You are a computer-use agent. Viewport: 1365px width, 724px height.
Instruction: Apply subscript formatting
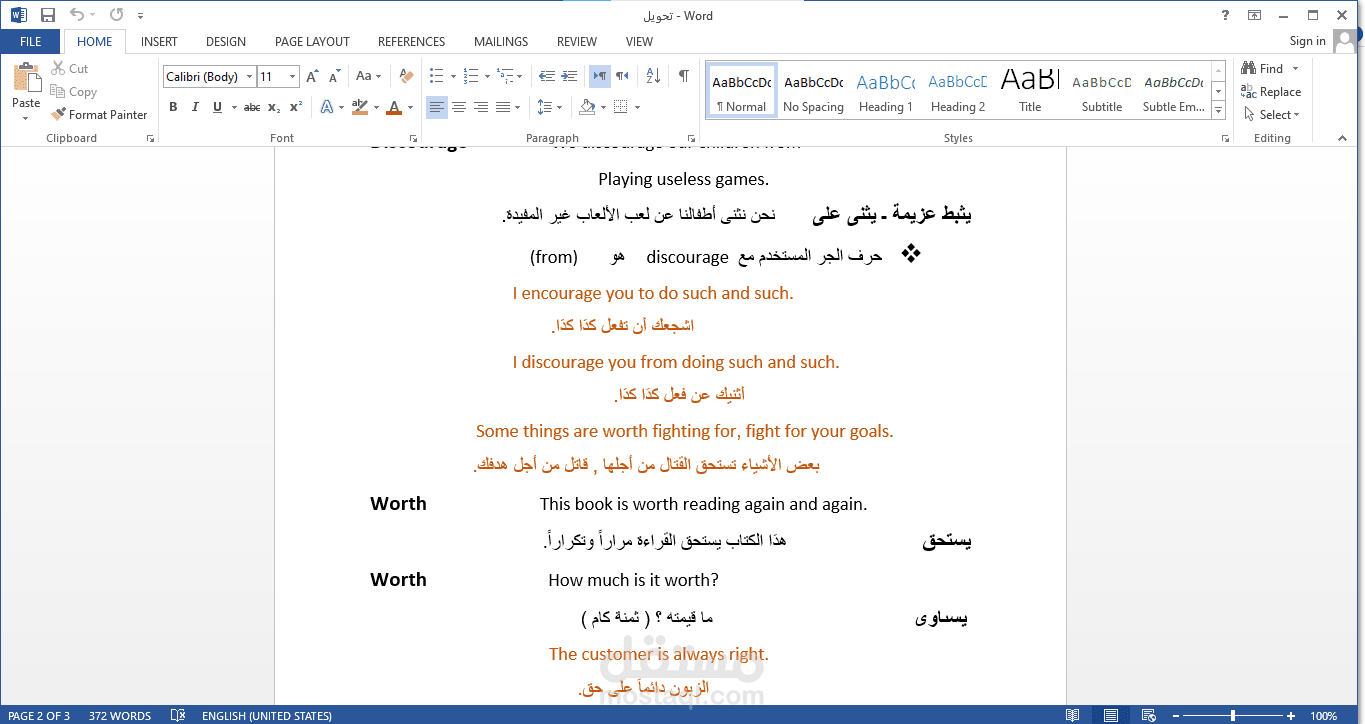pos(275,107)
